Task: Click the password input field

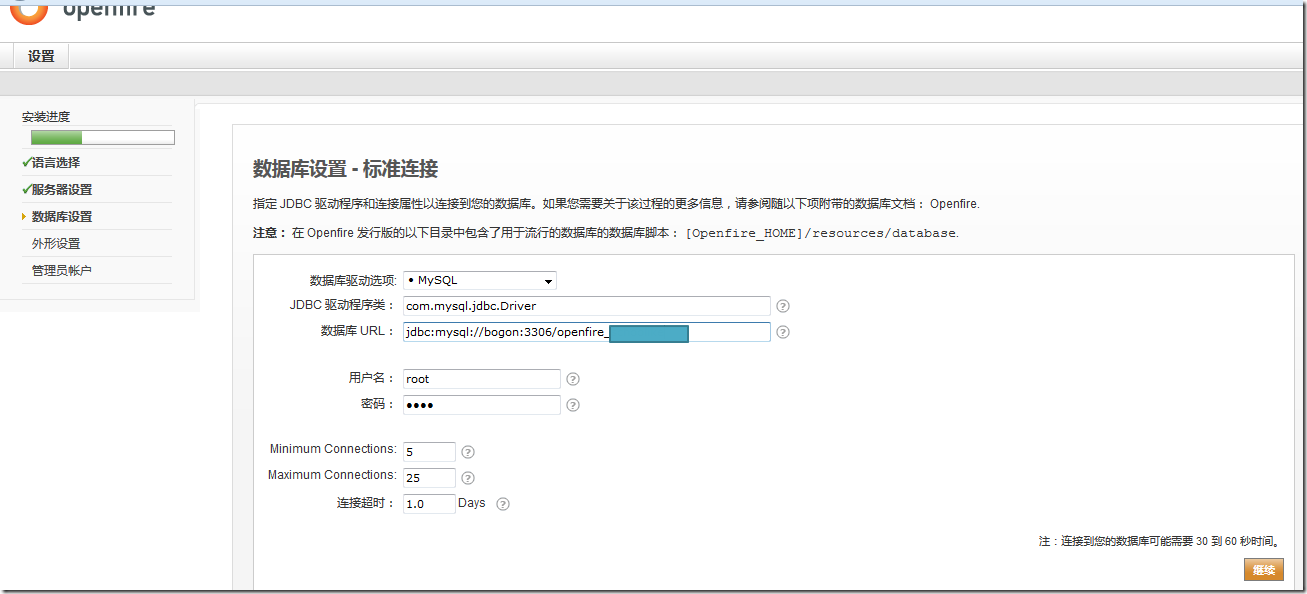Action: point(482,405)
